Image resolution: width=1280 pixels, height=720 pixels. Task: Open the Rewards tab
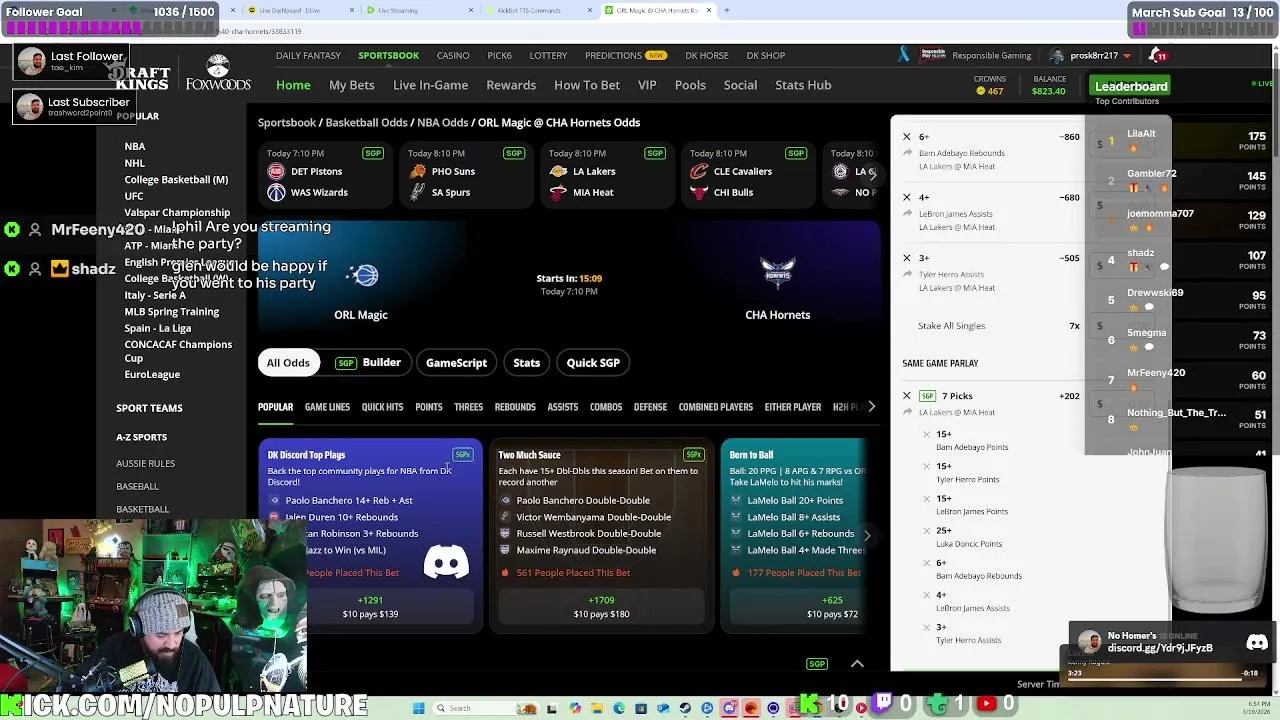(x=511, y=85)
